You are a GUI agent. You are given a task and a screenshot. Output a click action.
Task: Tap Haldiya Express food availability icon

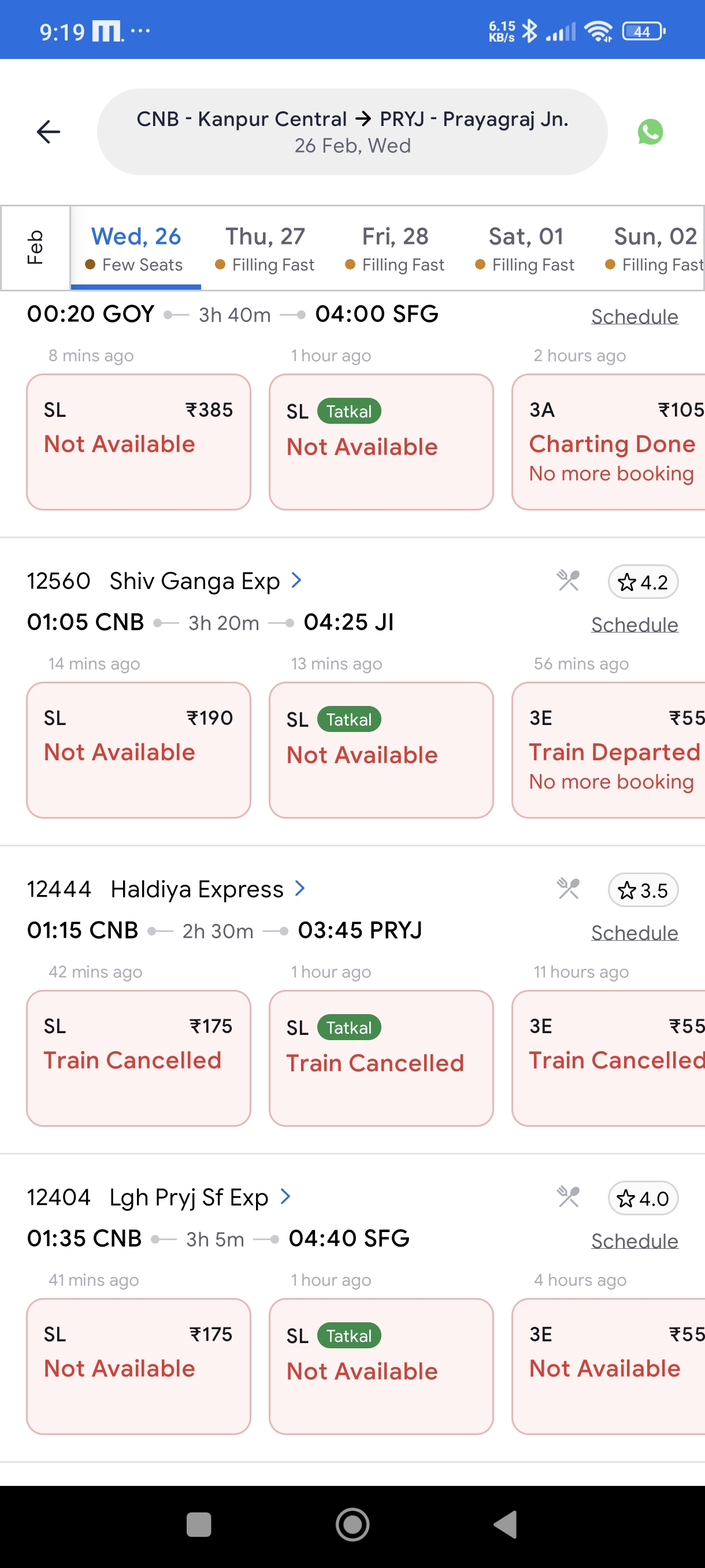tap(568, 889)
